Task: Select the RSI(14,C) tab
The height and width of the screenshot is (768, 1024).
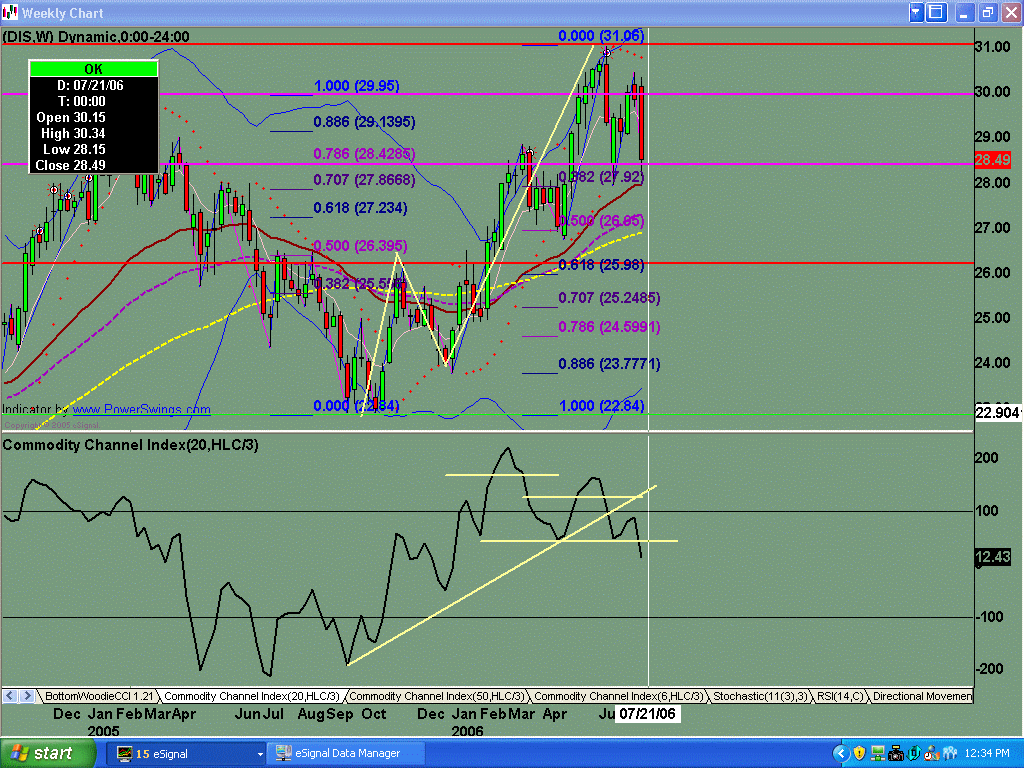Action: 840,696
